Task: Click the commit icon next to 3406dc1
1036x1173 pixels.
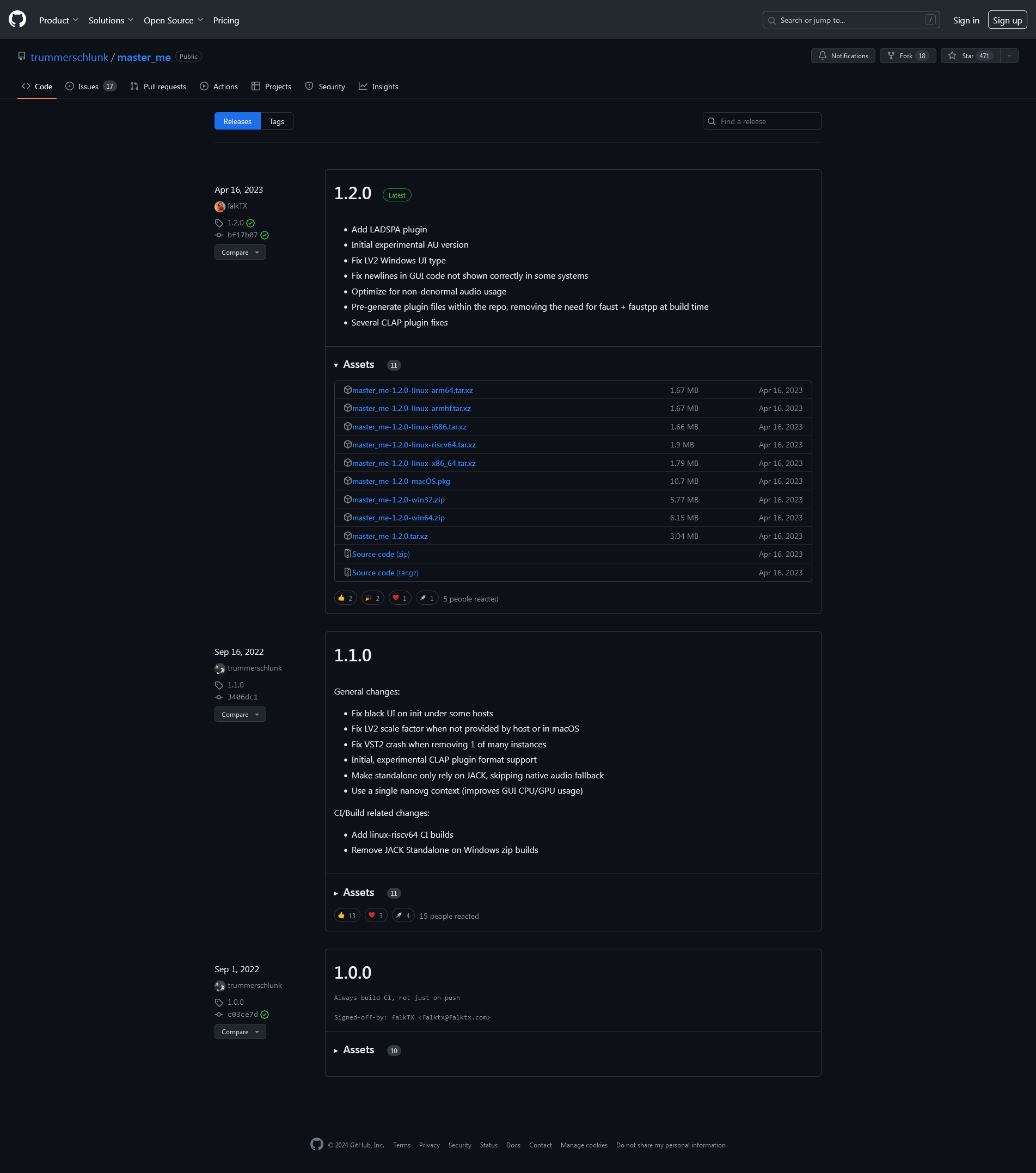Action: (x=219, y=697)
